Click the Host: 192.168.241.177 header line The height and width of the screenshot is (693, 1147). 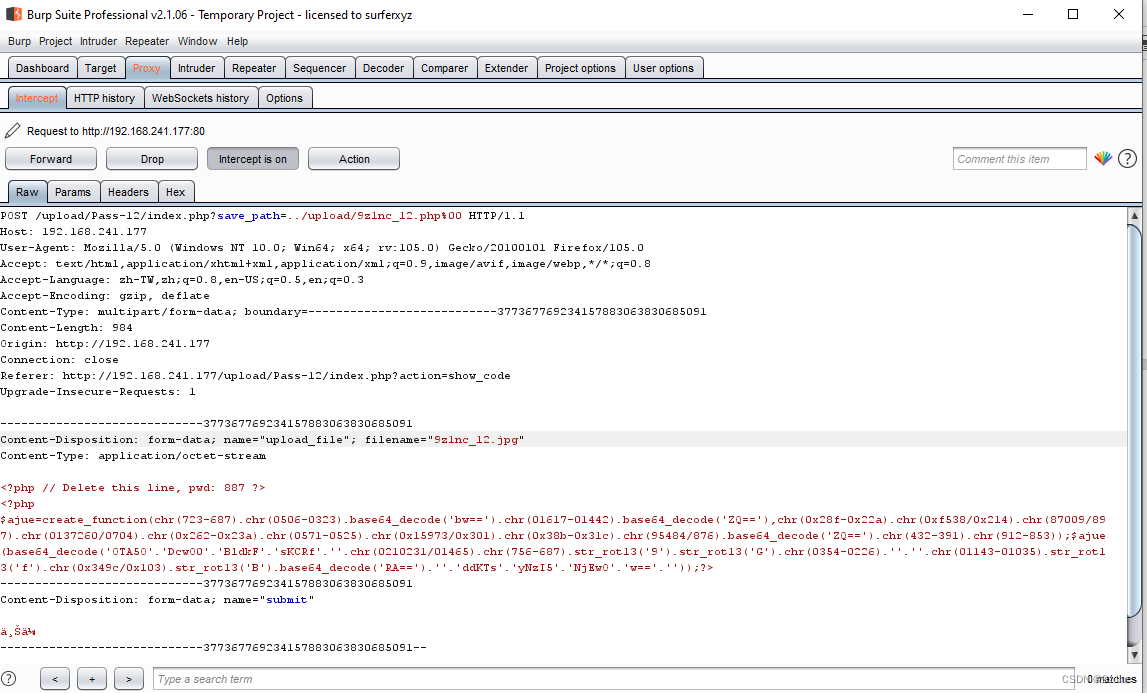pyautogui.click(x=73, y=232)
